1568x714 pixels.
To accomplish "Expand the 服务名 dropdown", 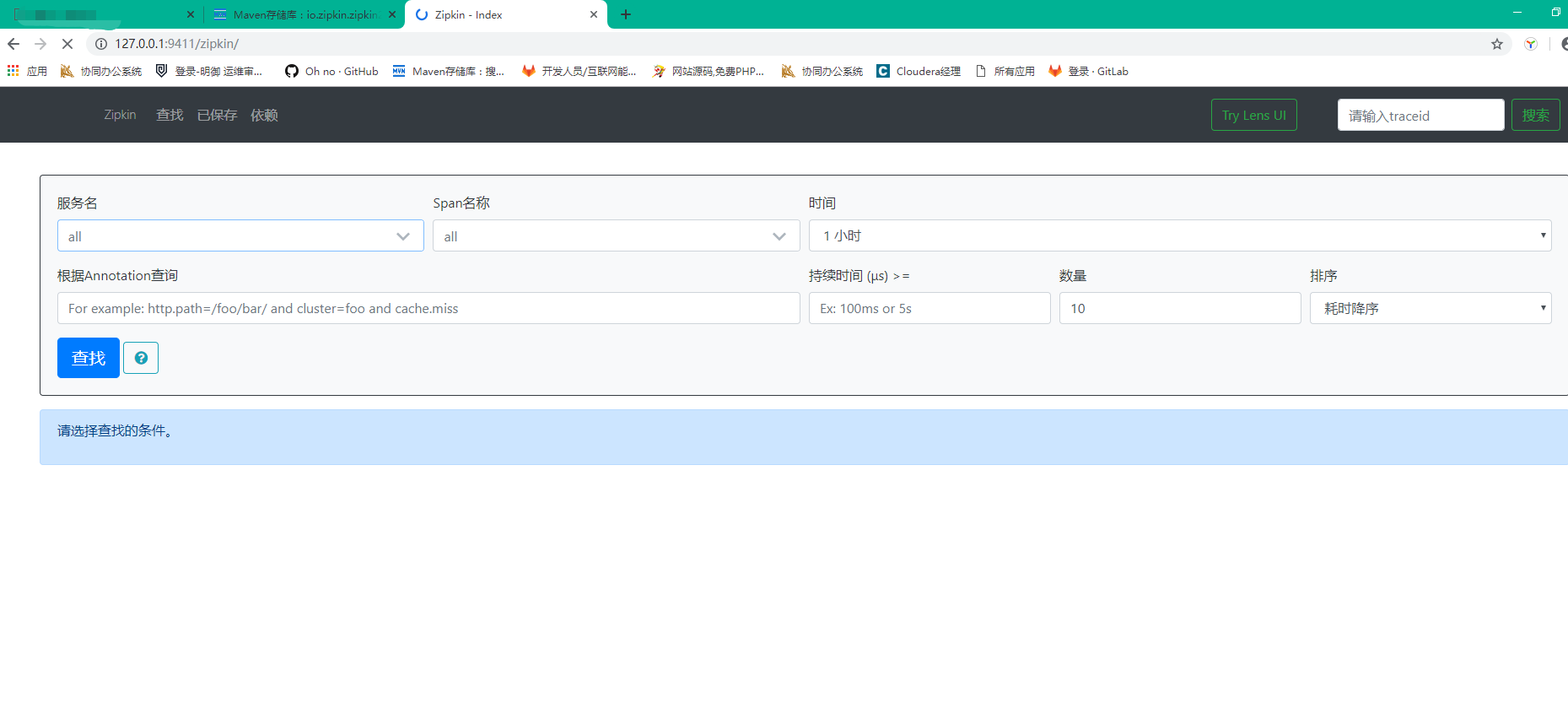I will (240, 235).
